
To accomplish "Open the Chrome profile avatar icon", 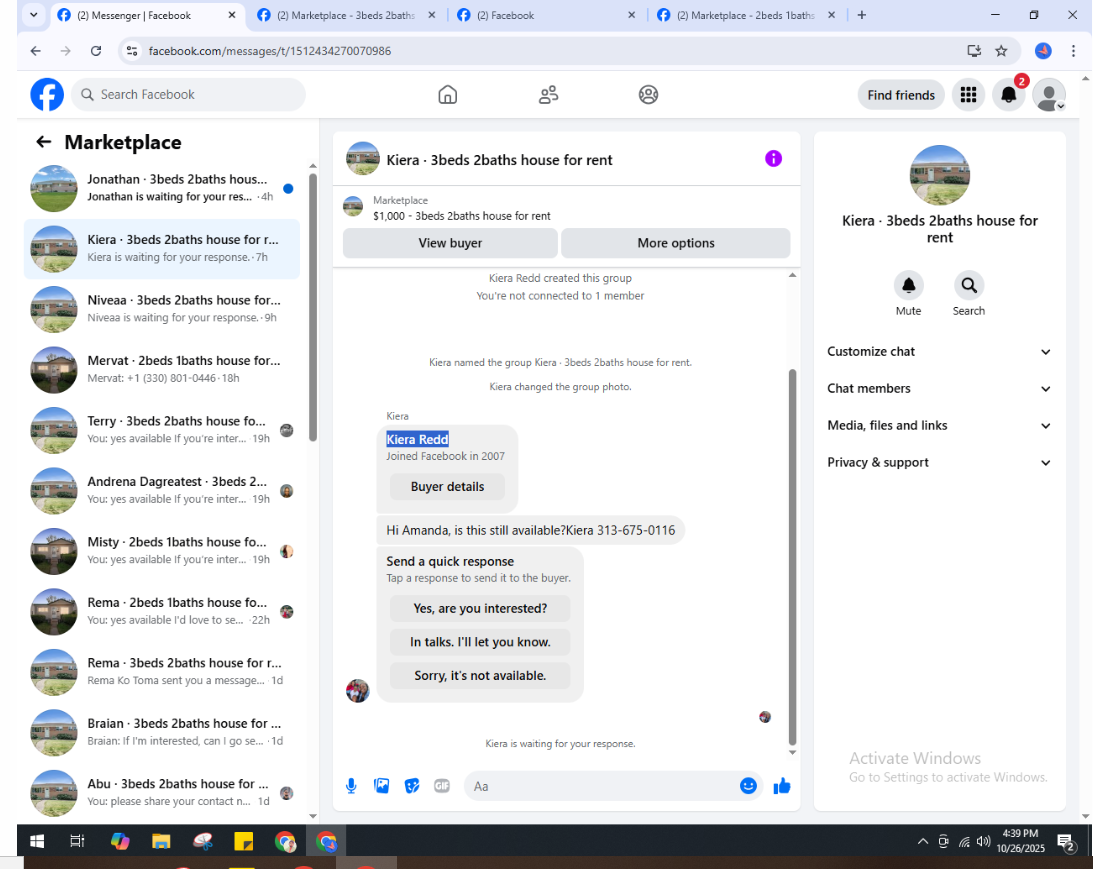I will [x=1043, y=51].
